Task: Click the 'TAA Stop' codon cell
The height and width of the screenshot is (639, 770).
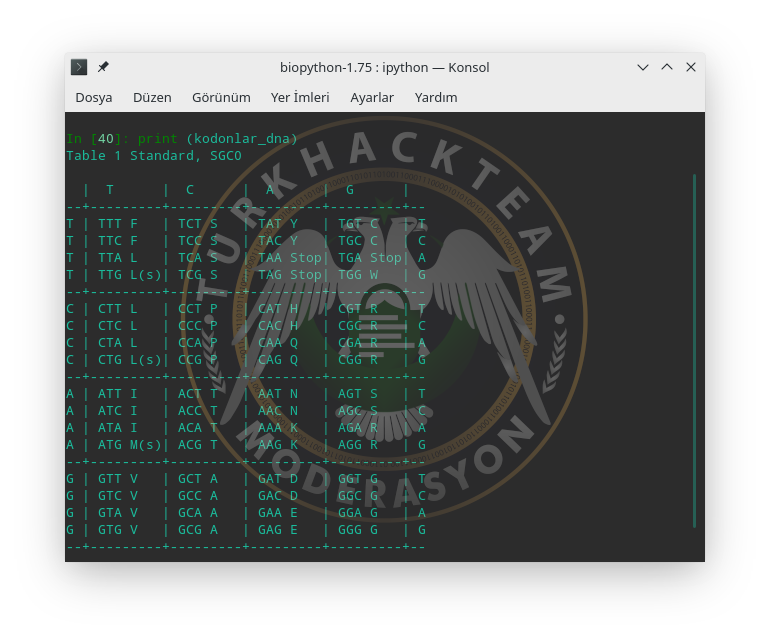Action: 290,258
